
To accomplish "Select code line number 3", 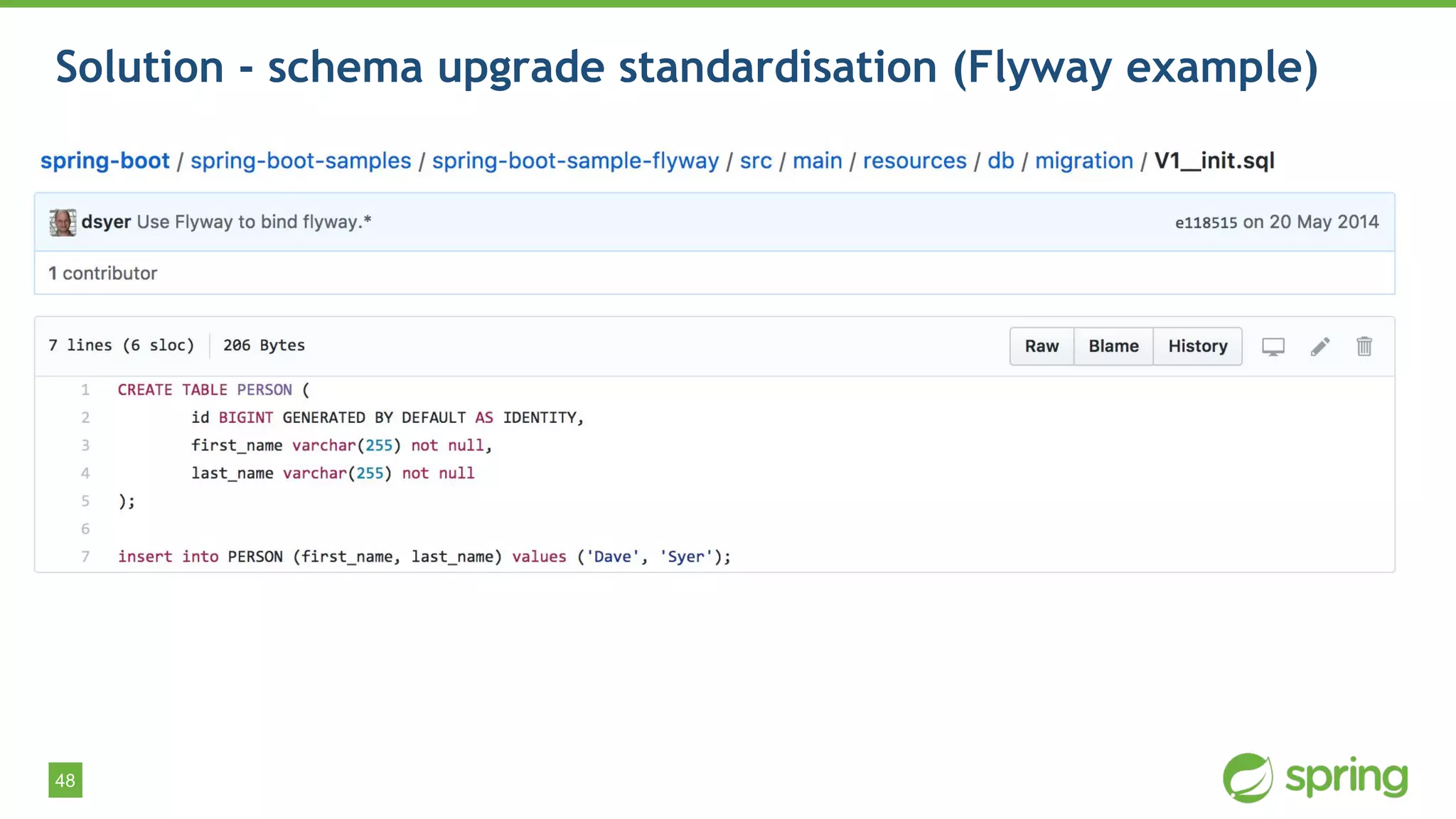I will coord(85,445).
